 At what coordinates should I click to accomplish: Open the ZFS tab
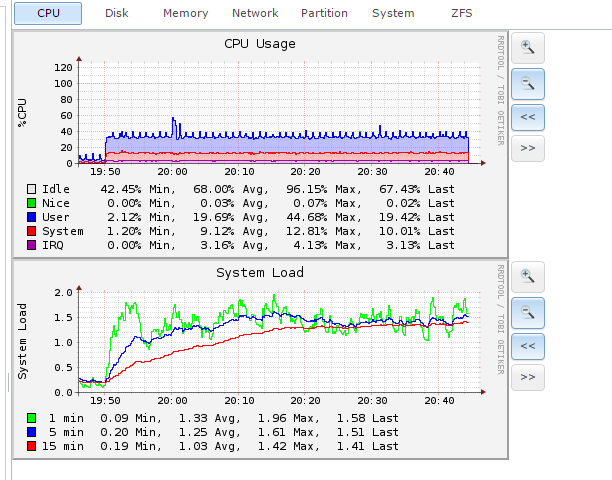pos(462,13)
